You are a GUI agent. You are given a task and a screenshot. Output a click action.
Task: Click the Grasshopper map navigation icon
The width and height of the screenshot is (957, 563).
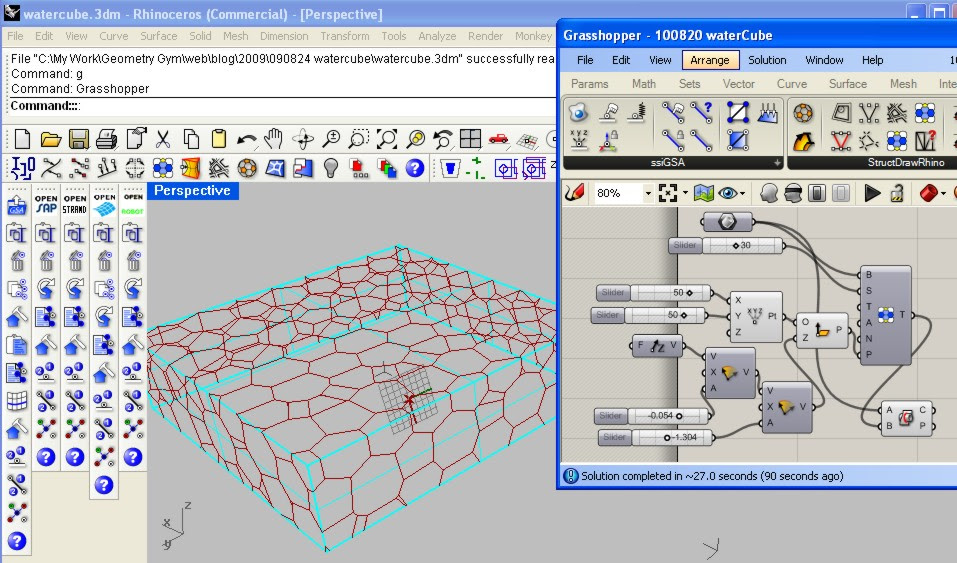point(704,193)
